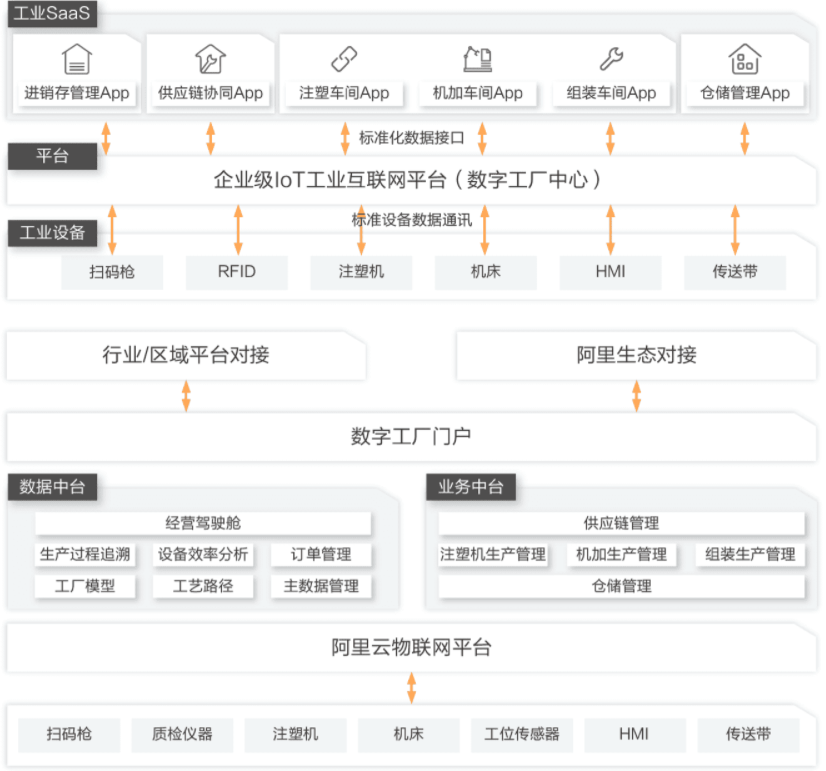Screen dimensions: 826x771
Task: Select HMI in the 工业设备 row
Action: (611, 272)
